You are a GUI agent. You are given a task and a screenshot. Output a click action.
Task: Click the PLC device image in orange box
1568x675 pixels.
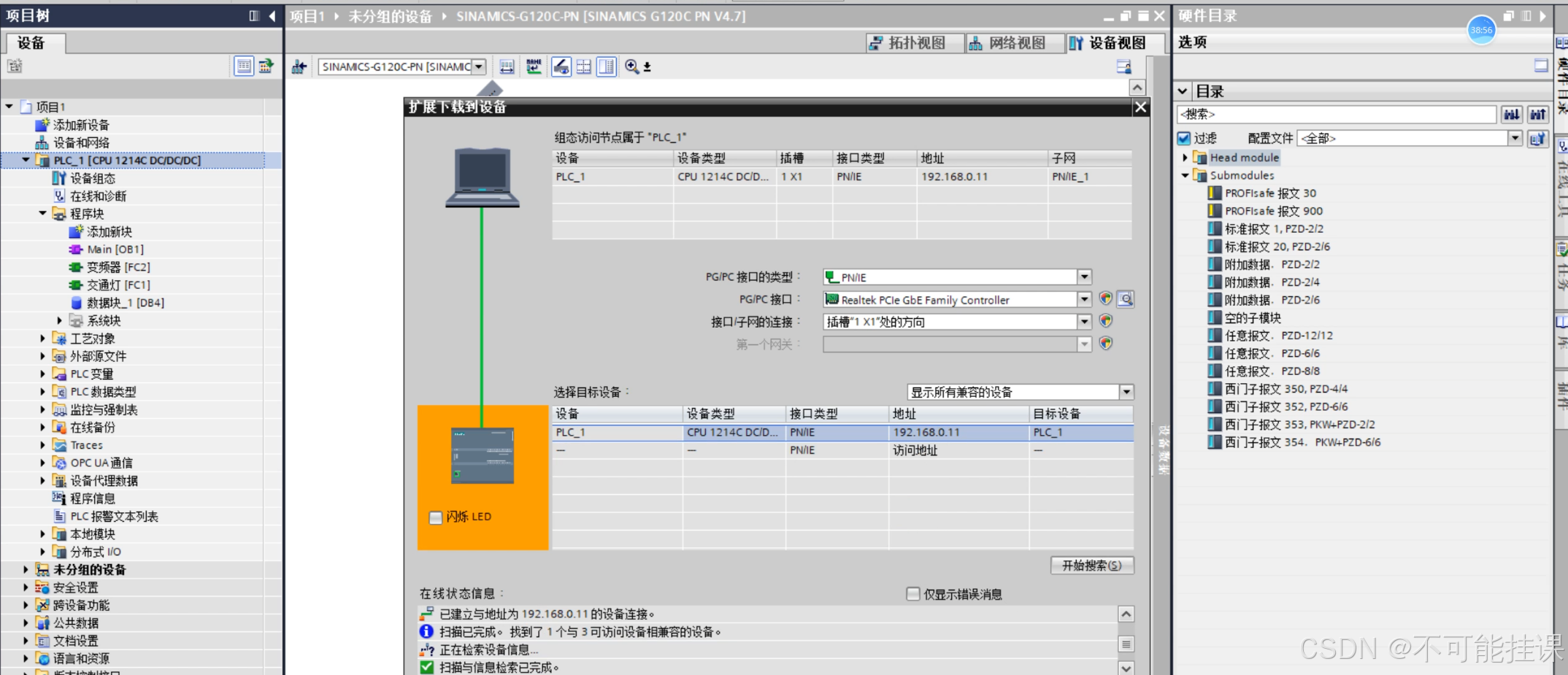pyautogui.click(x=483, y=455)
